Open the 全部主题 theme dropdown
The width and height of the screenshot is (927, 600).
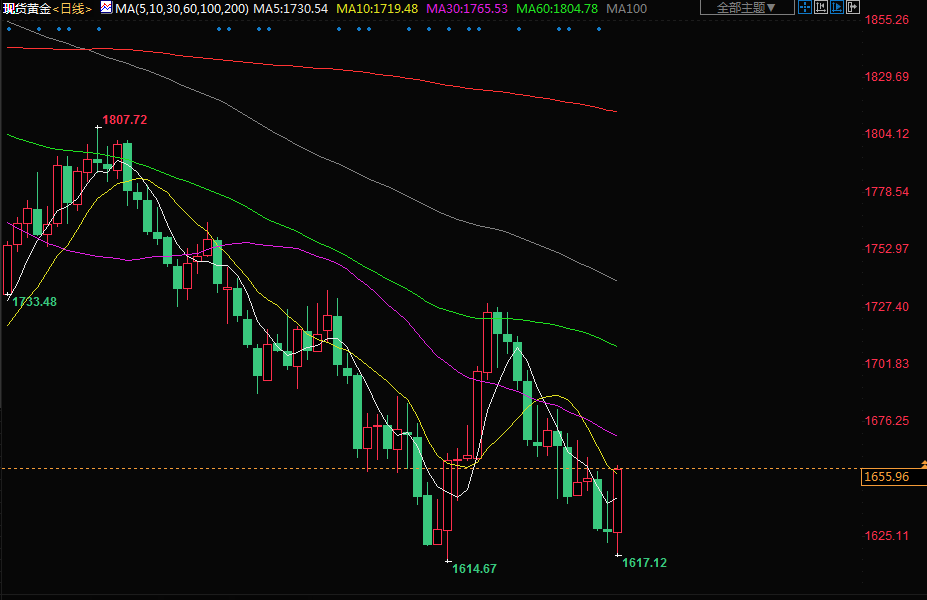(x=746, y=8)
